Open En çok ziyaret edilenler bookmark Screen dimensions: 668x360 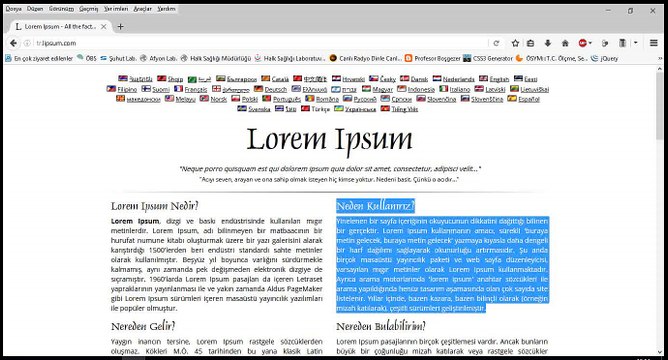click(39, 58)
